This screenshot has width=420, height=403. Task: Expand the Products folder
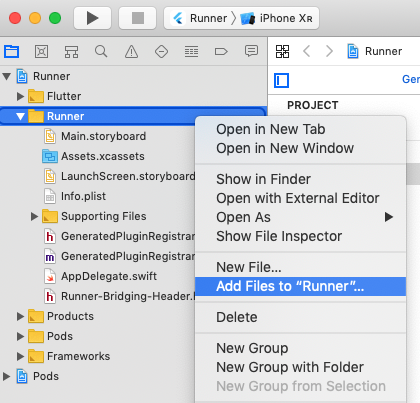pos(21,316)
